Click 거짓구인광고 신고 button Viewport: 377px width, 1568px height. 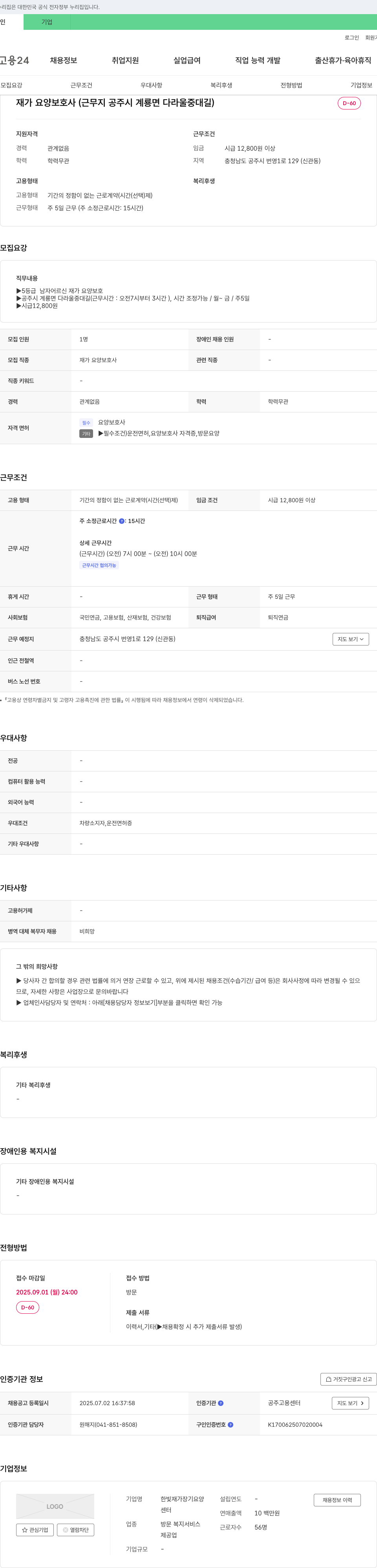(348, 1379)
